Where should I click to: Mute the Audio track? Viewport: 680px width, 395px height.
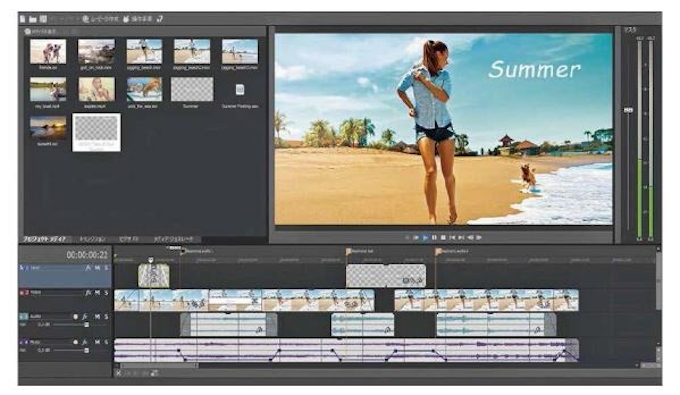pos(98,317)
